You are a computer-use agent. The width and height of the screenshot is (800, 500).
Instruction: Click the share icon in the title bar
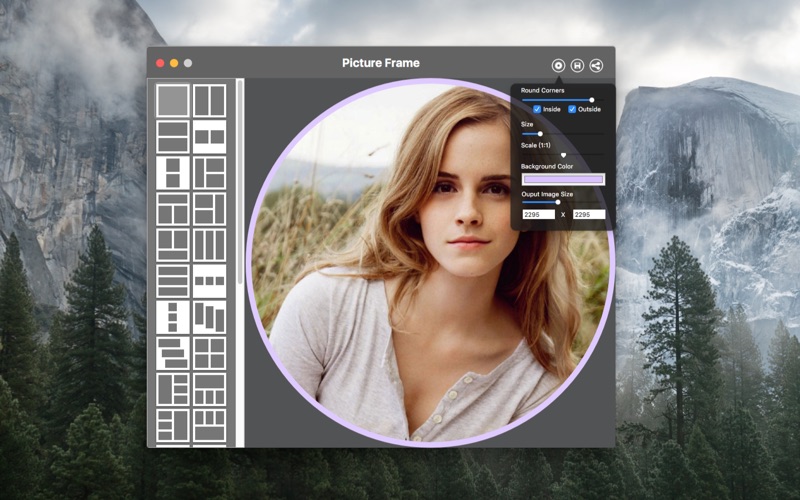(x=596, y=66)
